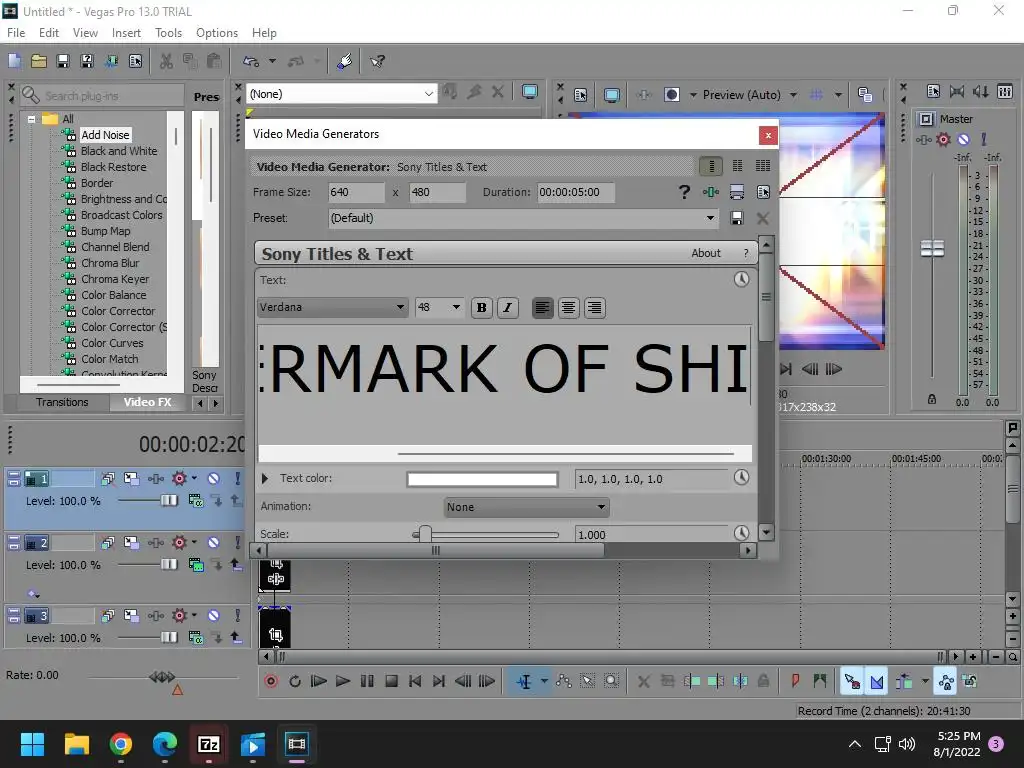The height and width of the screenshot is (768, 1024).
Task: Click the Video Output FX icon in preview
Action: click(x=644, y=95)
